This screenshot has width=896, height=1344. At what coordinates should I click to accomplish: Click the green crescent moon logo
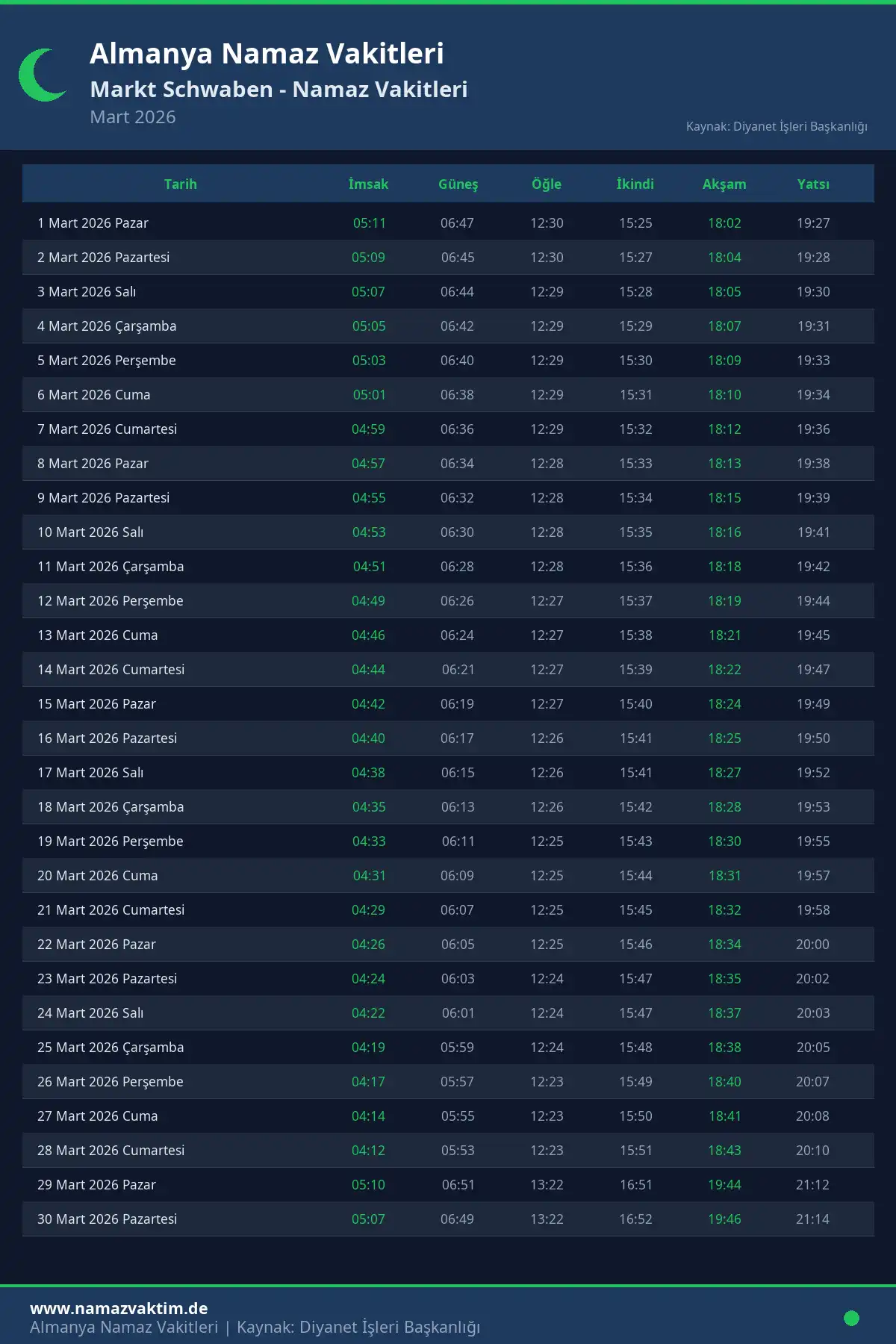click(x=40, y=75)
